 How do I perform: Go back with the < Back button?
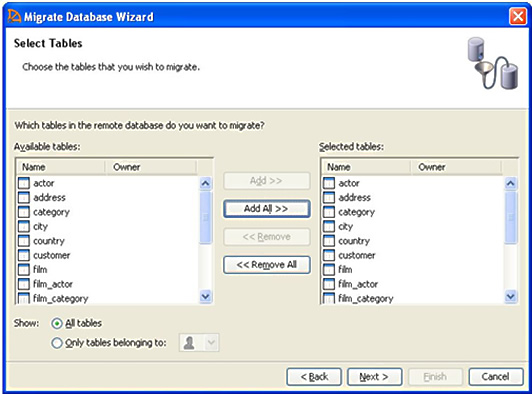pyautogui.click(x=314, y=377)
